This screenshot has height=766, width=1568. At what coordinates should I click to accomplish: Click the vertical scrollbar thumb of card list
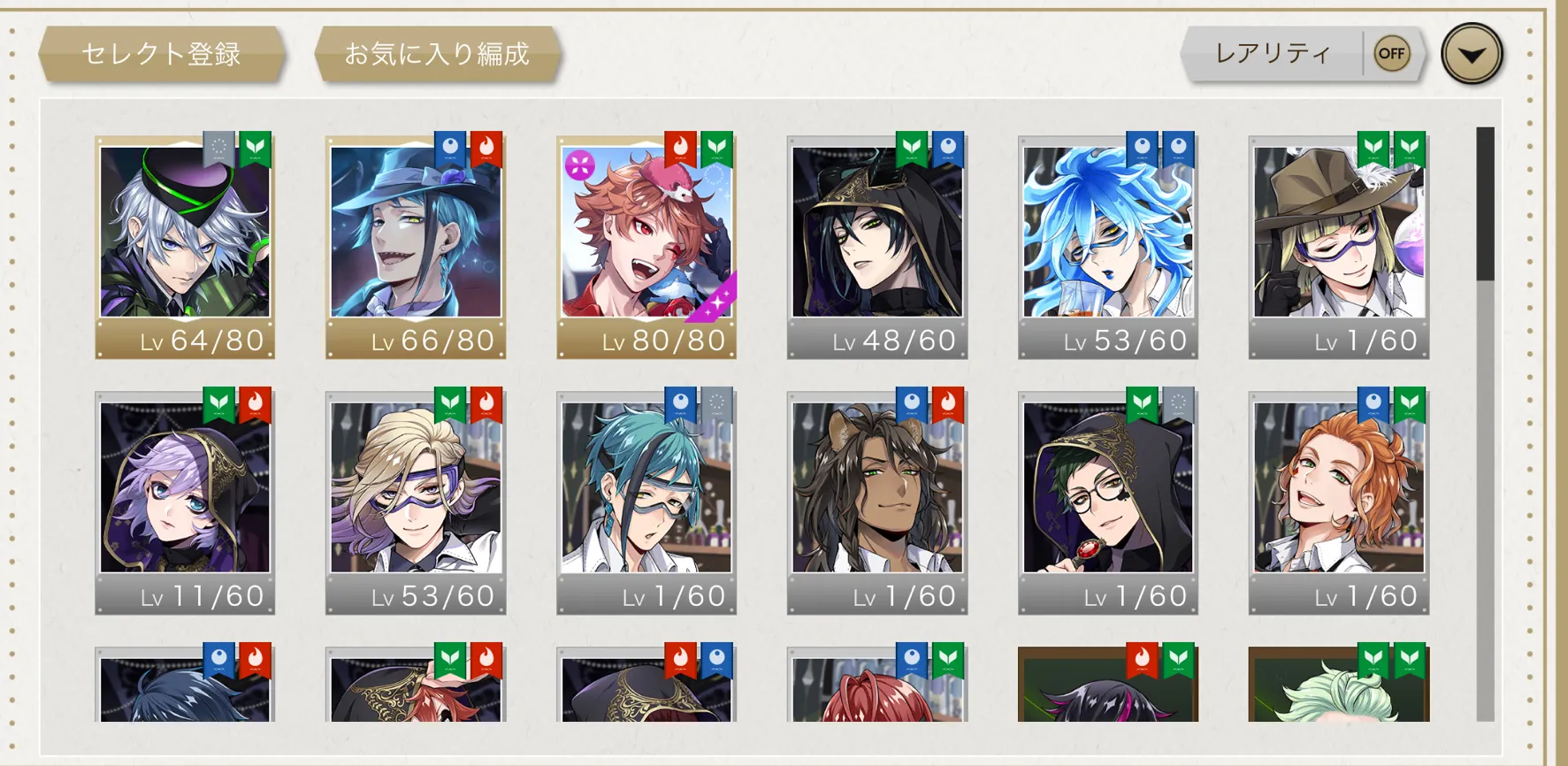tap(1485, 204)
